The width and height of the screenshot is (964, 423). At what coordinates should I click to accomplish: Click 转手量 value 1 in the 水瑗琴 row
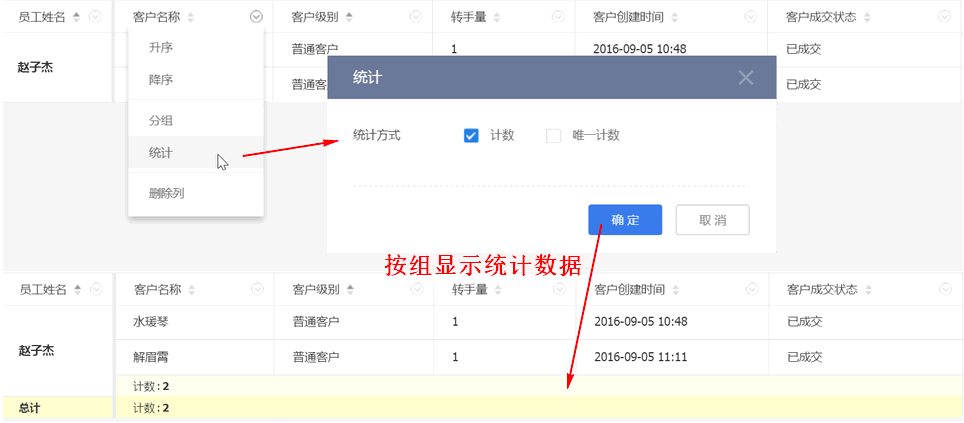pos(455,322)
